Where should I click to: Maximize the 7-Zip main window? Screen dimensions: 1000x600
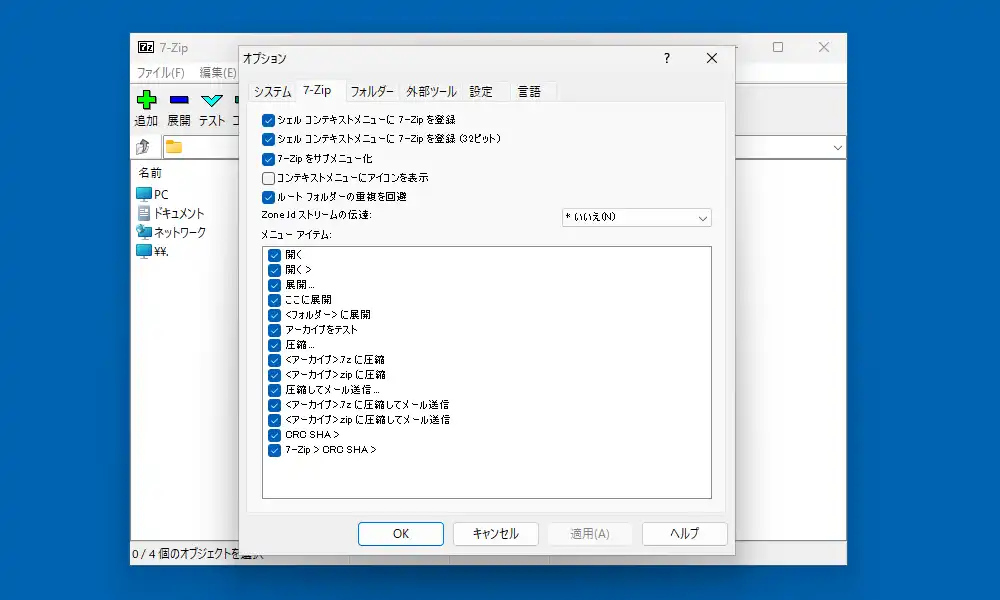pyautogui.click(x=777, y=47)
